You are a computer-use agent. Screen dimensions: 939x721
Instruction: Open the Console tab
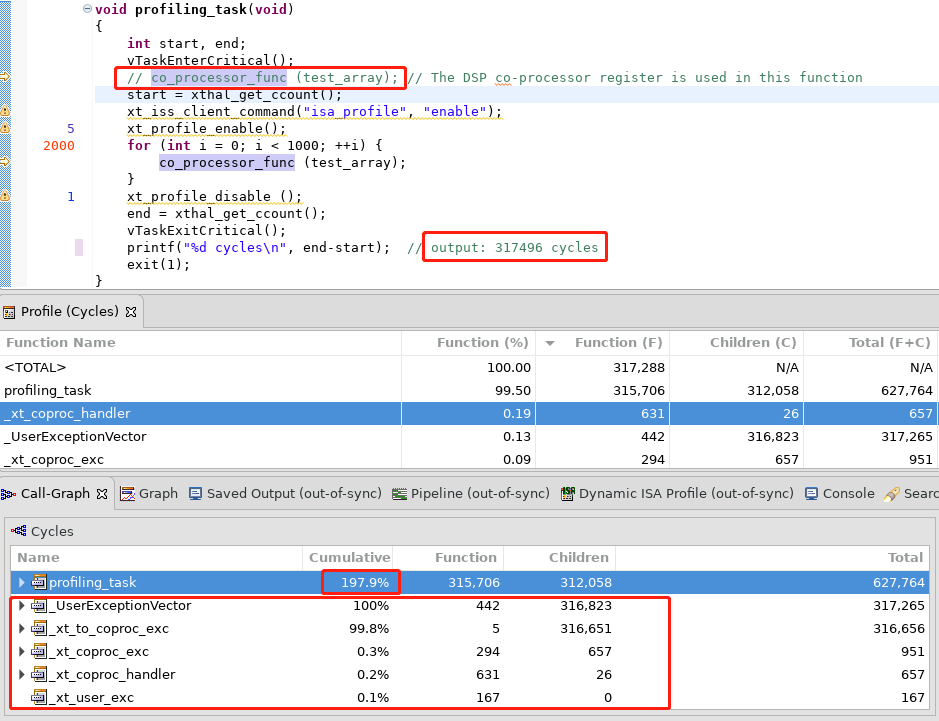(x=847, y=494)
